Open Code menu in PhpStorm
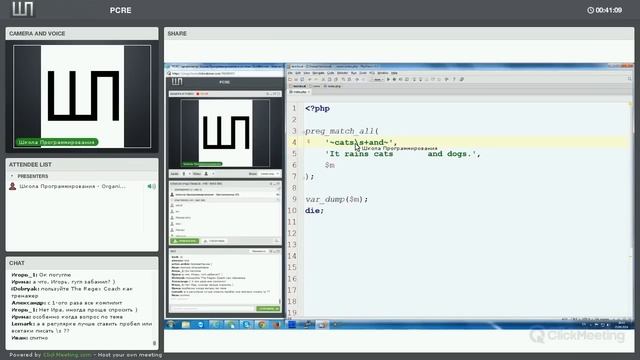The image size is (640, 360). tap(331, 73)
